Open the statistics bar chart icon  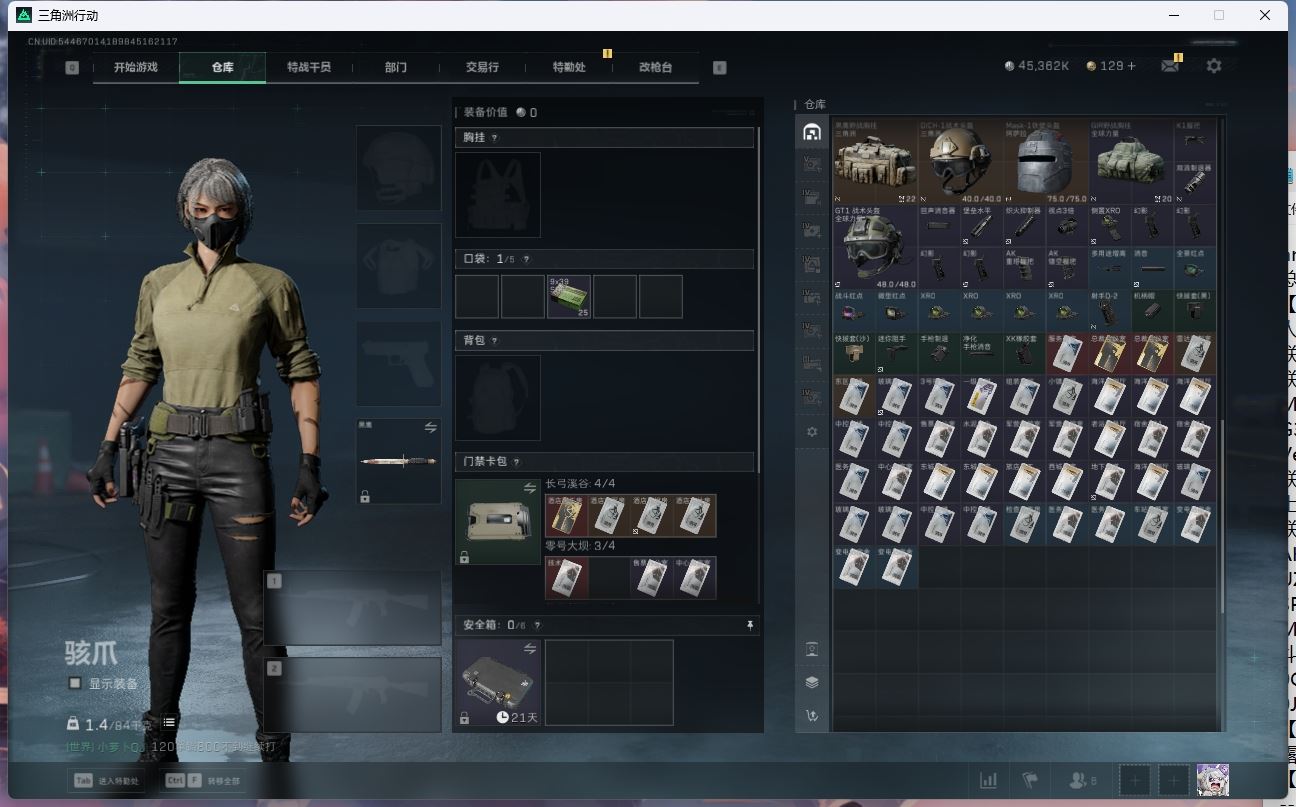(x=988, y=780)
